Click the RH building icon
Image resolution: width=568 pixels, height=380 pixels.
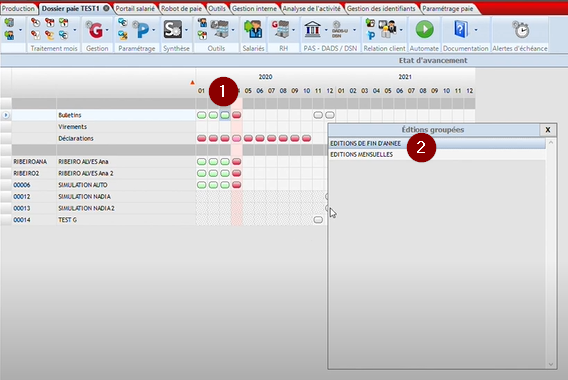281,29
